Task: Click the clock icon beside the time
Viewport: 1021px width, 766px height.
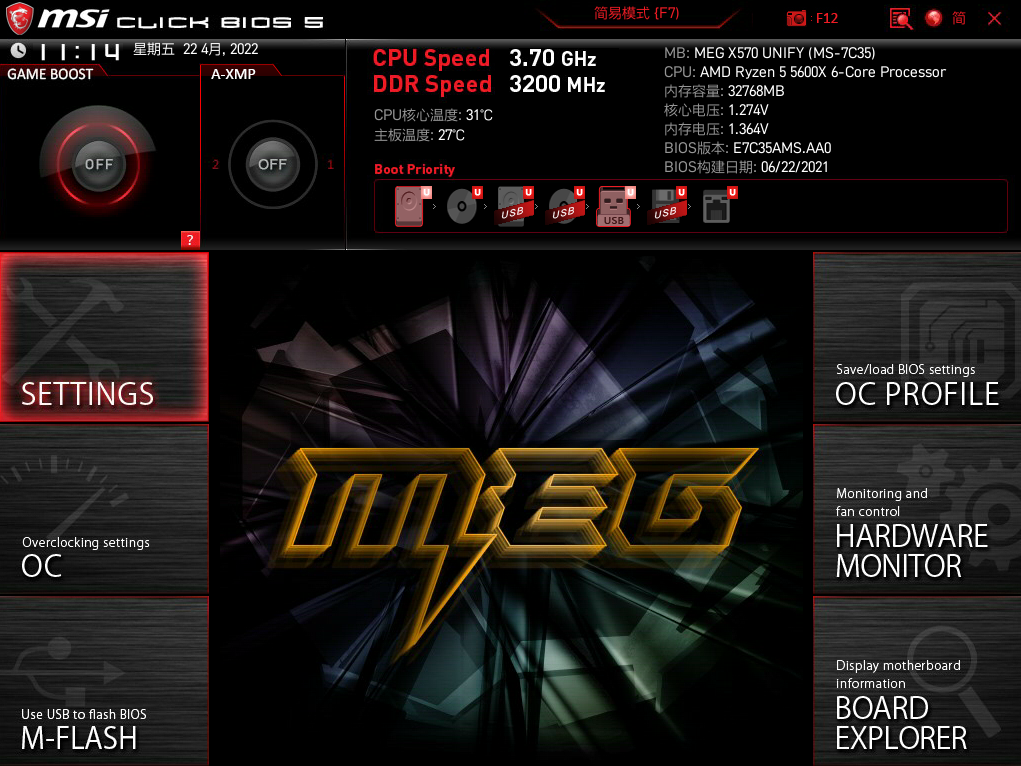Action: point(18,50)
